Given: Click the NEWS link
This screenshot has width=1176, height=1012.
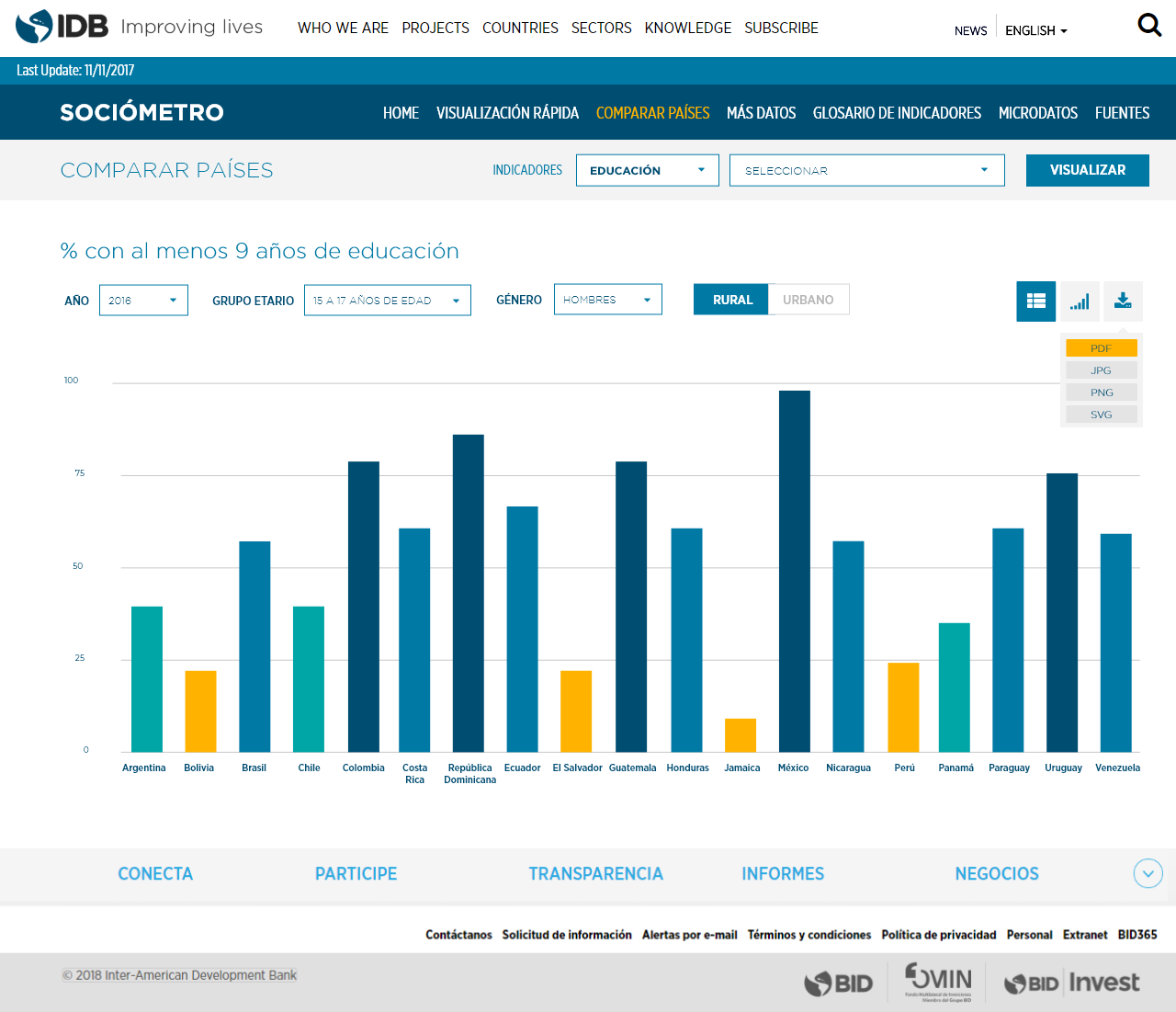Looking at the screenshot, I should [970, 30].
